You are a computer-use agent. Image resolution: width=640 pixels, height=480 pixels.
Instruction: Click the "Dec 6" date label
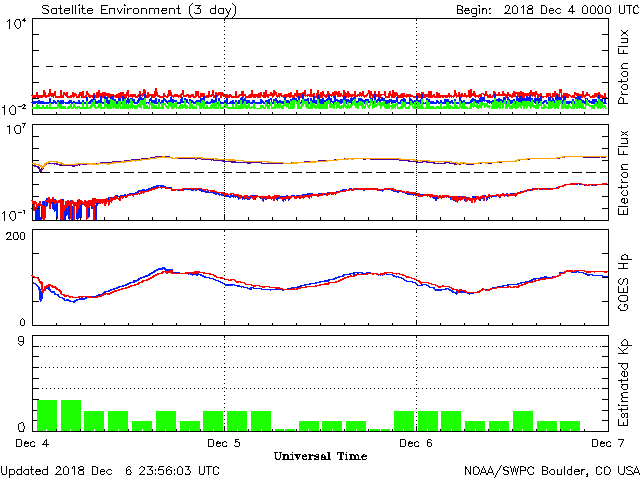(x=416, y=443)
